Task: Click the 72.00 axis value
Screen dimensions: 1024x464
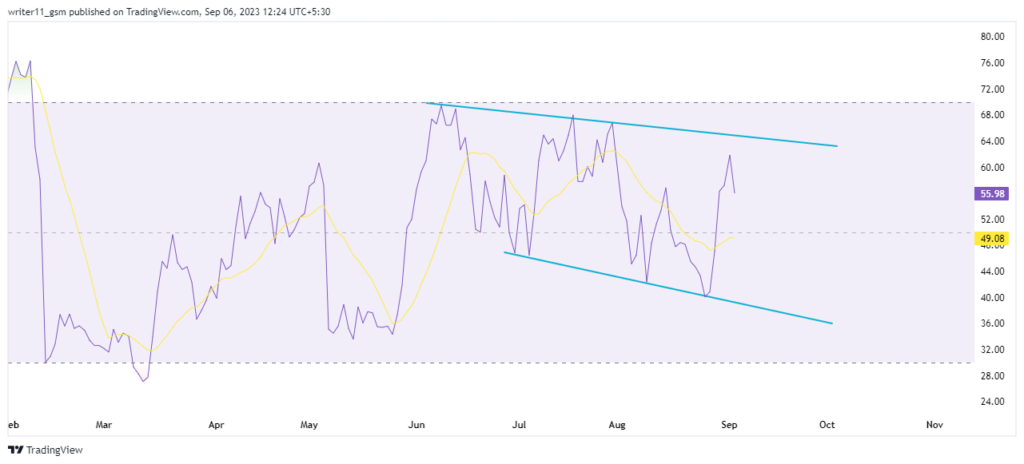Action: click(x=991, y=89)
